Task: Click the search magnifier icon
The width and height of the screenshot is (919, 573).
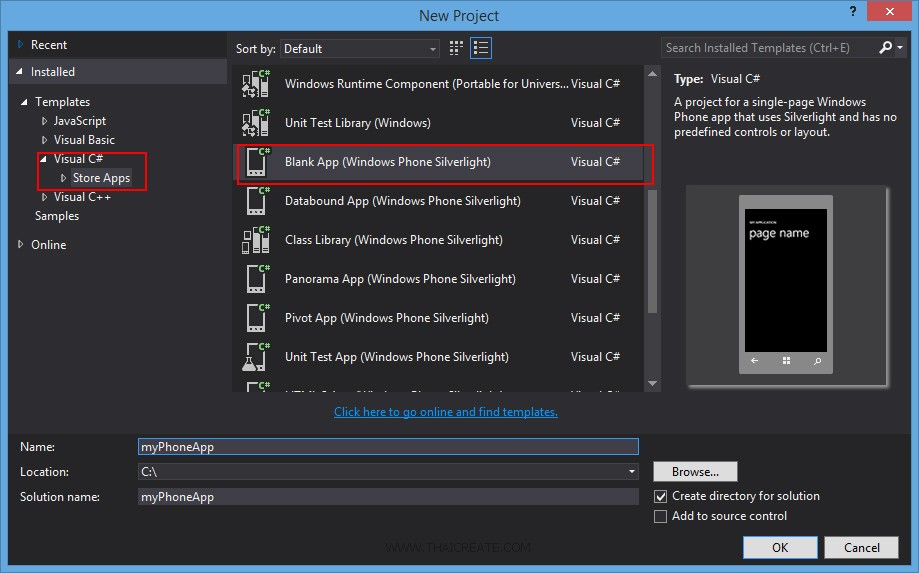Action: coord(885,48)
